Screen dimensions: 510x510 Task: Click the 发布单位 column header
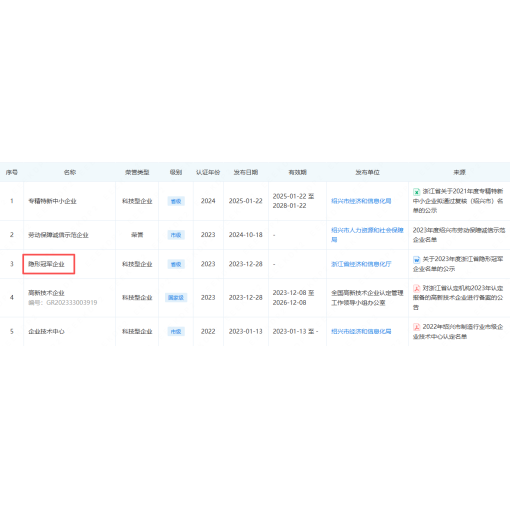pyautogui.click(x=367, y=172)
